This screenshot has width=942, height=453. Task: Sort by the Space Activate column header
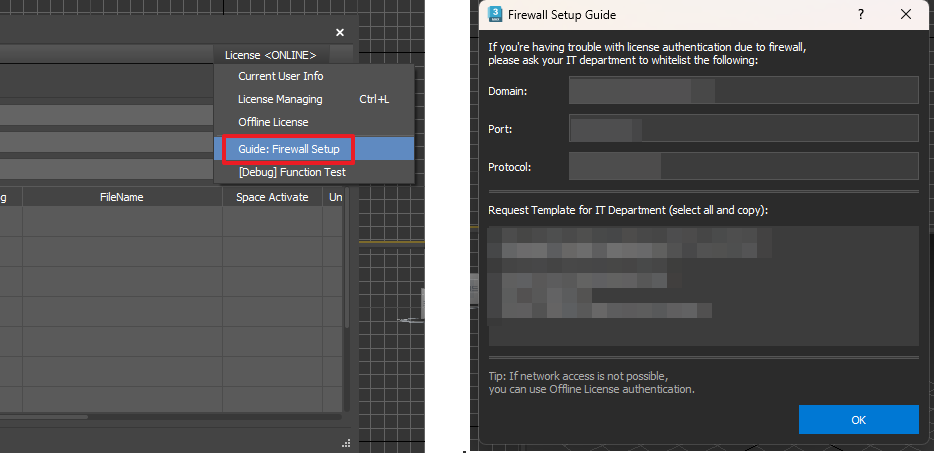272,197
